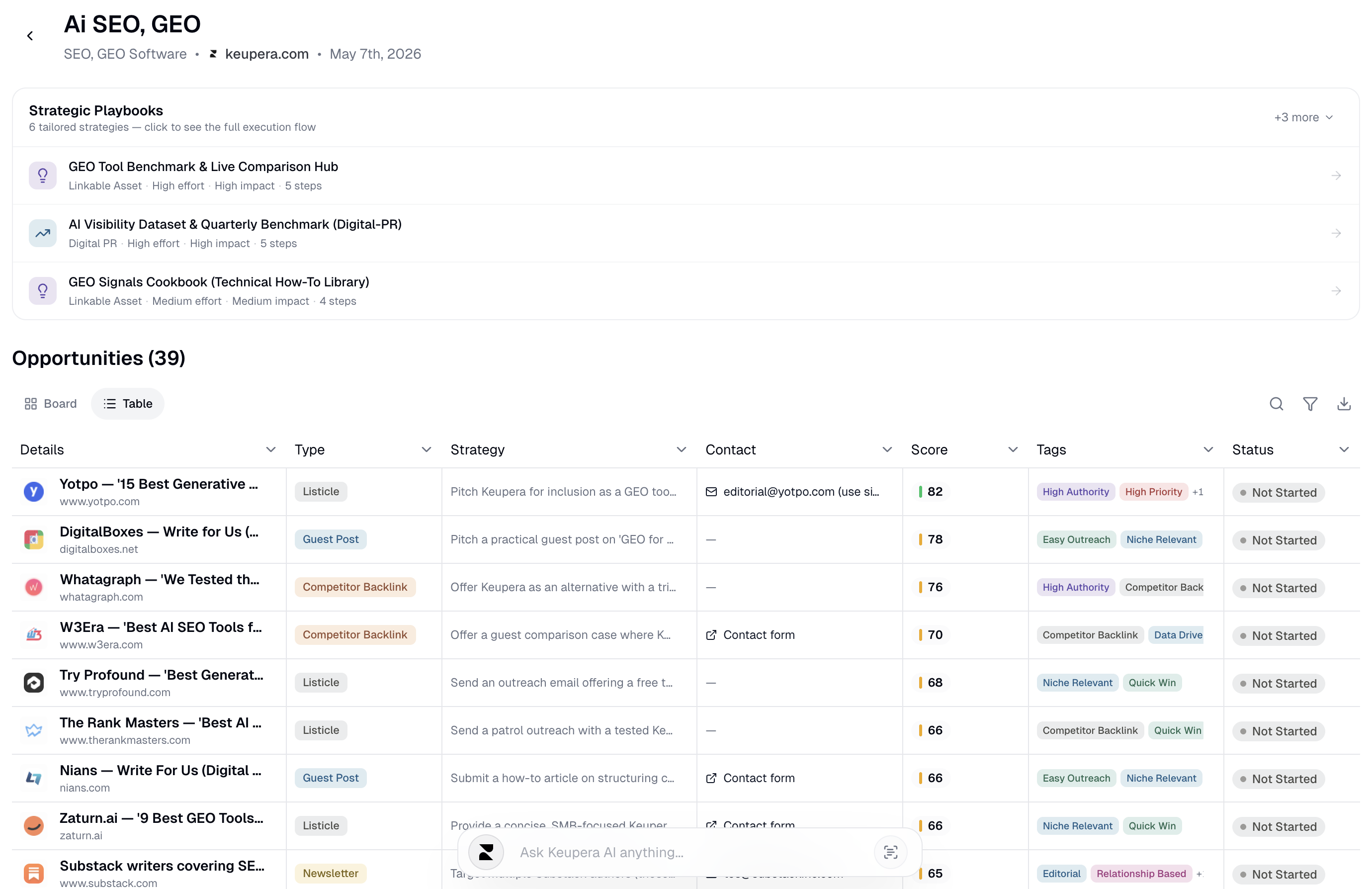Open the Score column dropdown
1372x889 pixels.
pyautogui.click(x=1013, y=449)
